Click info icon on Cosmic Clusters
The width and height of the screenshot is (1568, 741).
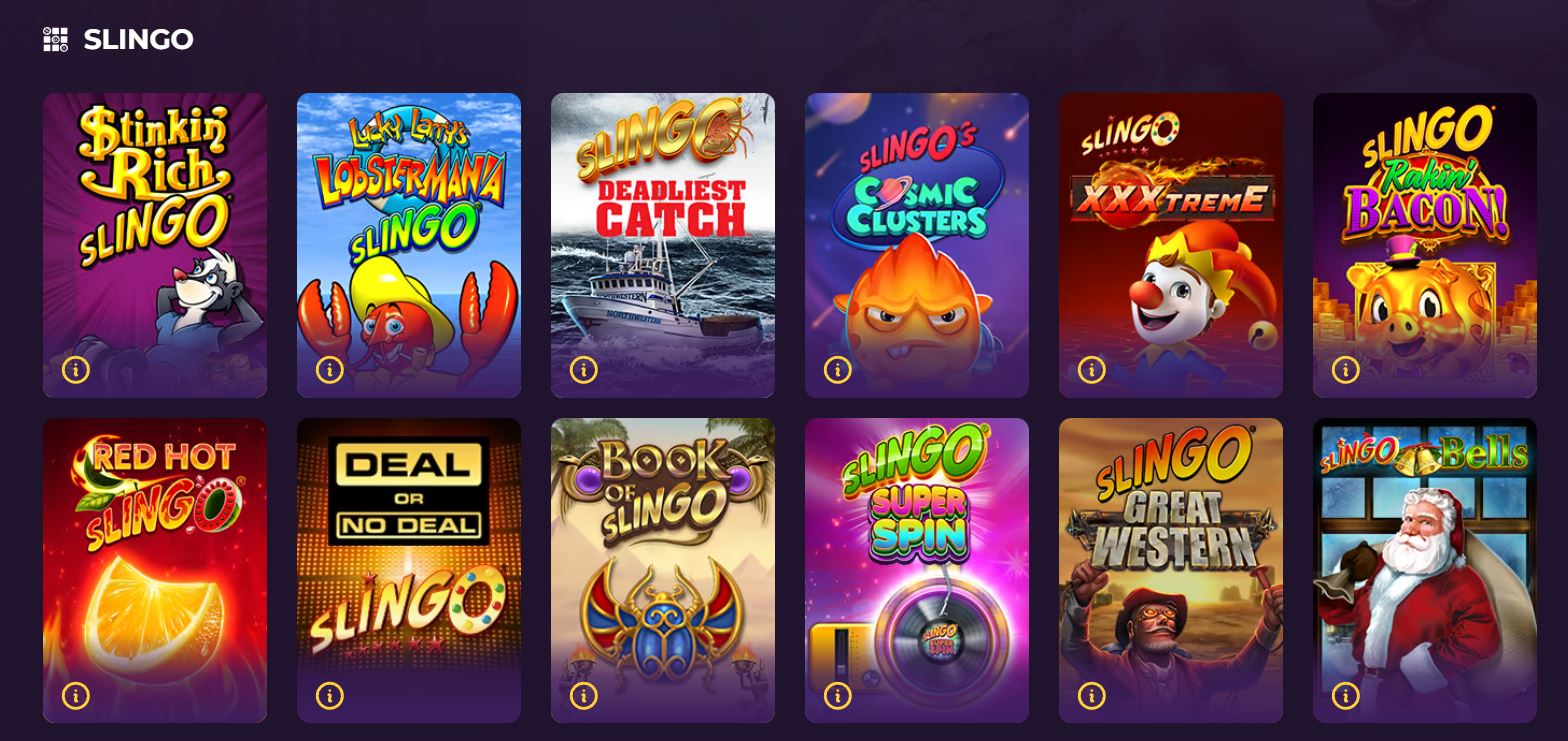tap(837, 370)
